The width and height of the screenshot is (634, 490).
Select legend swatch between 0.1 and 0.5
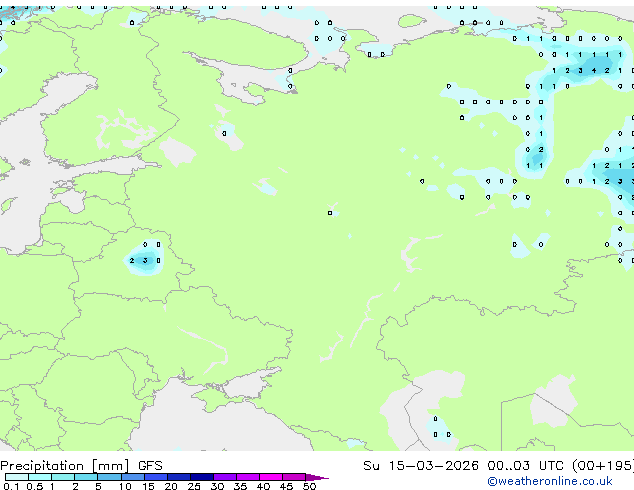point(17,477)
